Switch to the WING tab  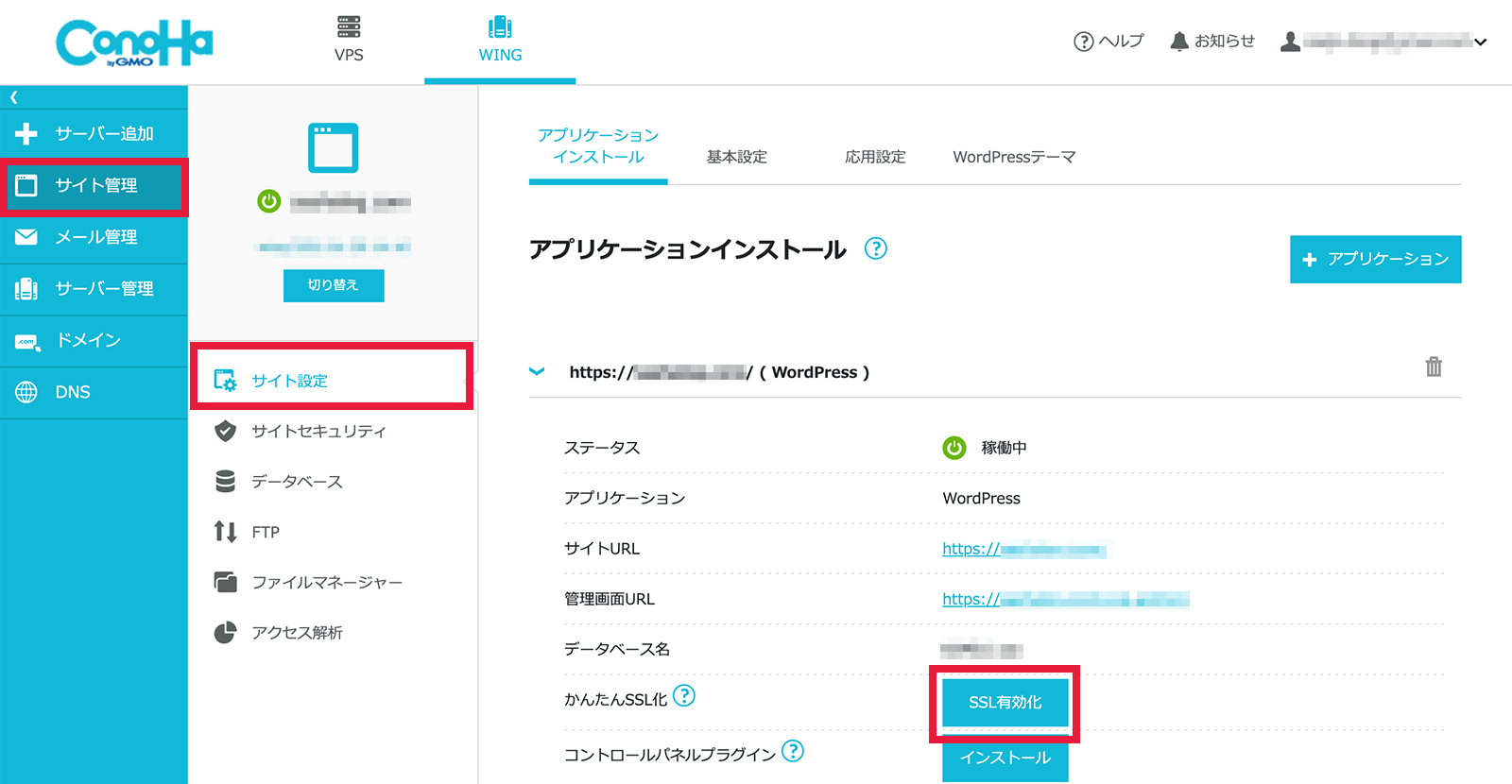(500, 40)
